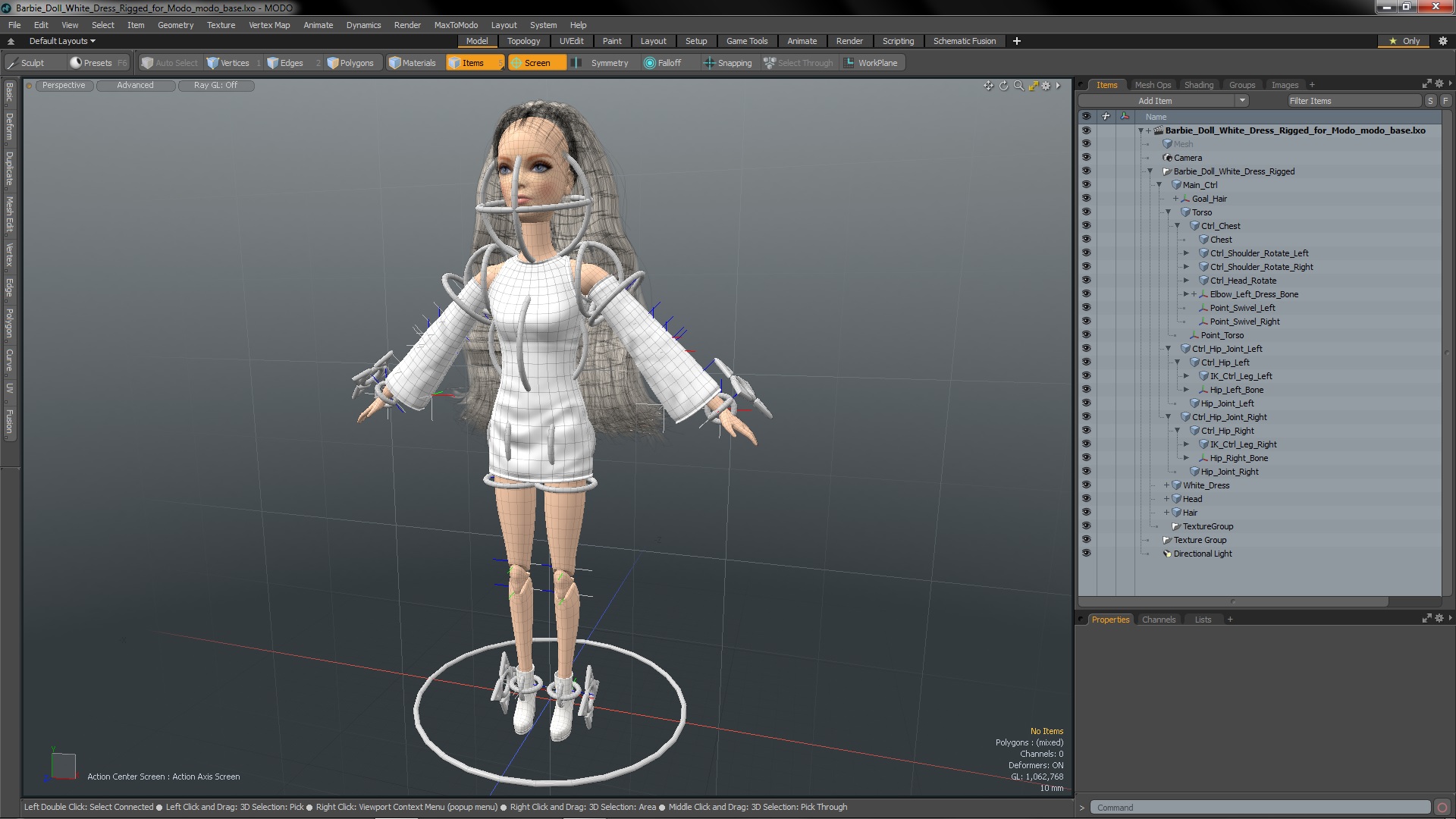Click the viewport zoom magnifier icon
The image size is (1456, 819).
point(1018,86)
